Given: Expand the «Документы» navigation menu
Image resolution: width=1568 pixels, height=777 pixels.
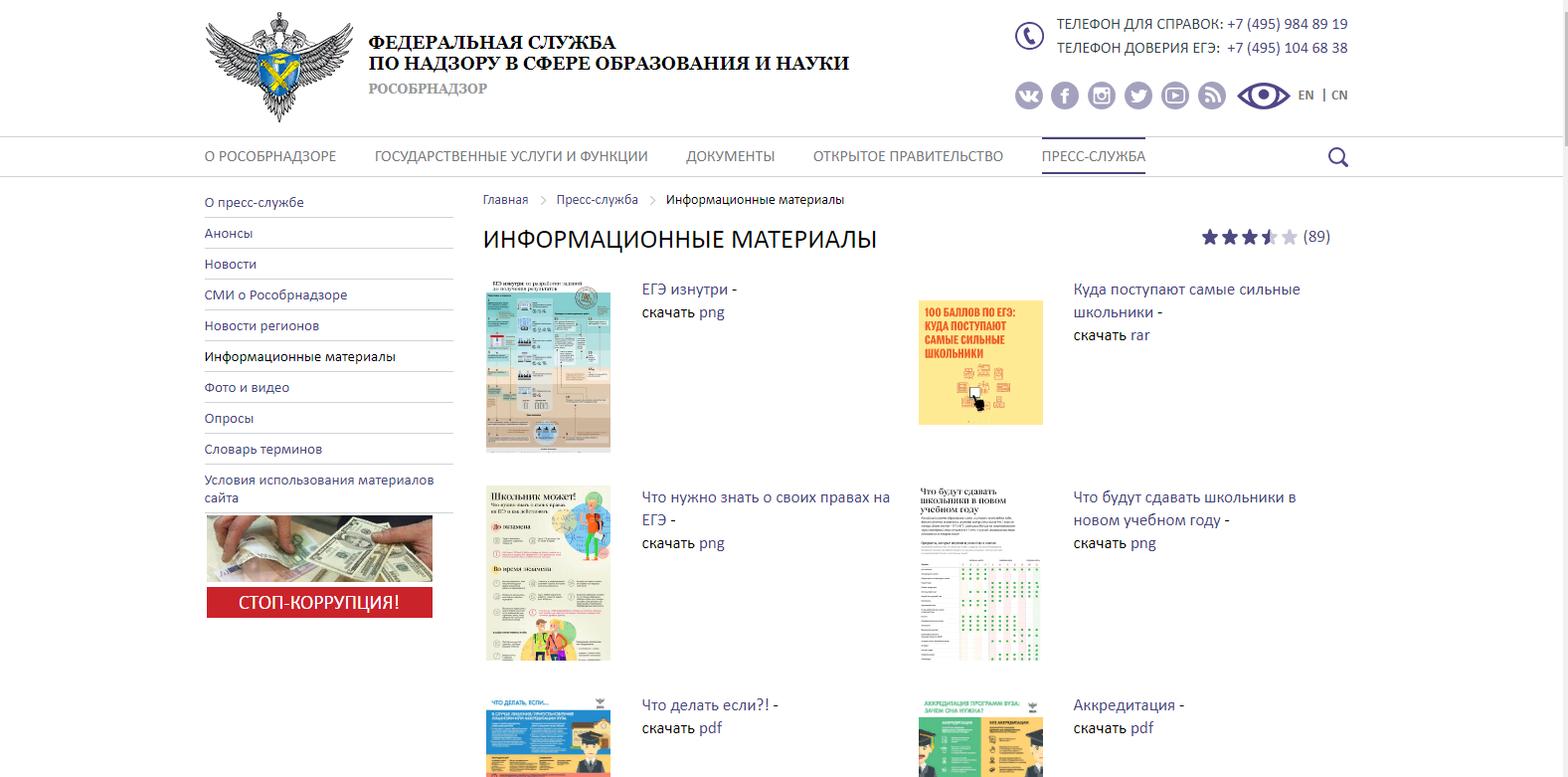Looking at the screenshot, I should point(730,156).
